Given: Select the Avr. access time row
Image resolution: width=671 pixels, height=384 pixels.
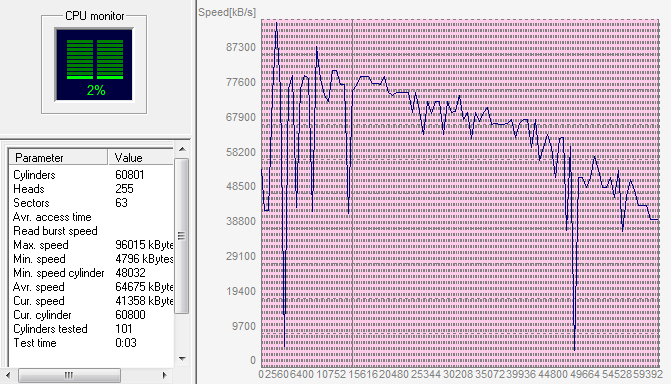Looking at the screenshot, I should point(92,217).
